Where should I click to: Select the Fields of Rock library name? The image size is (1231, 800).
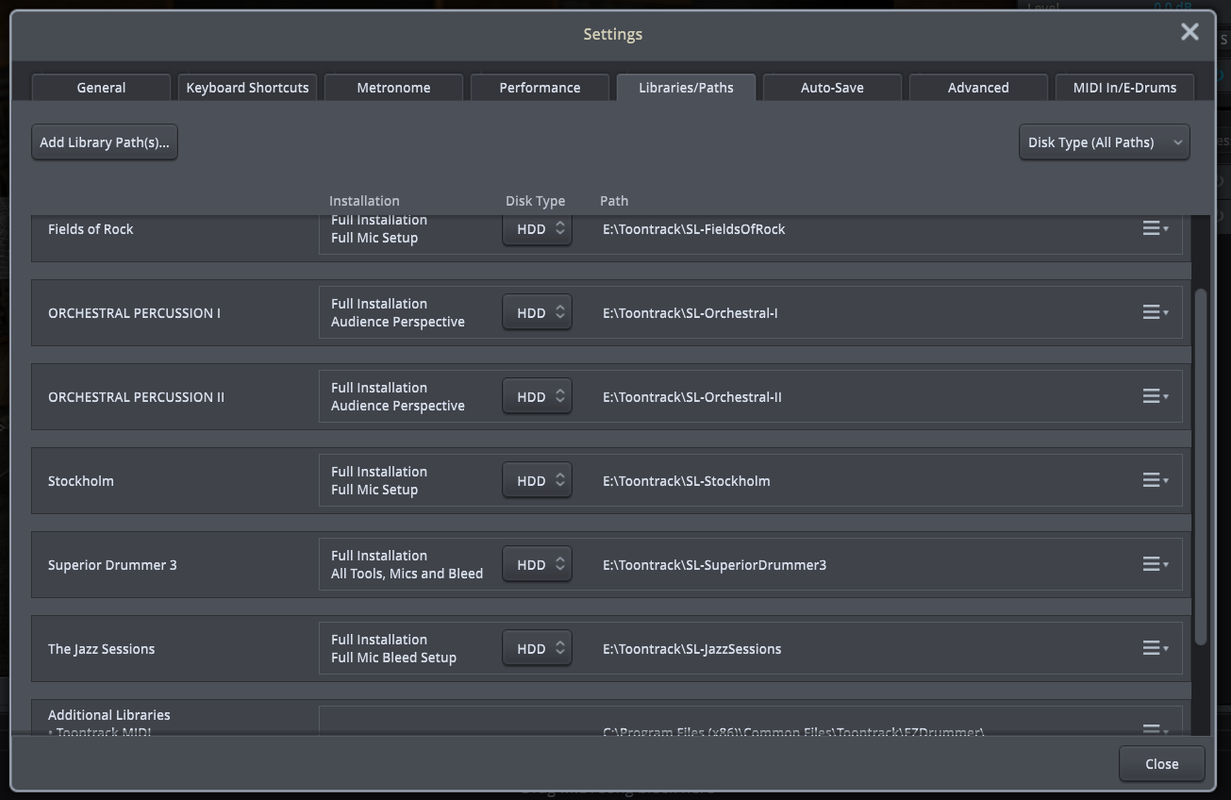pyautogui.click(x=90, y=229)
